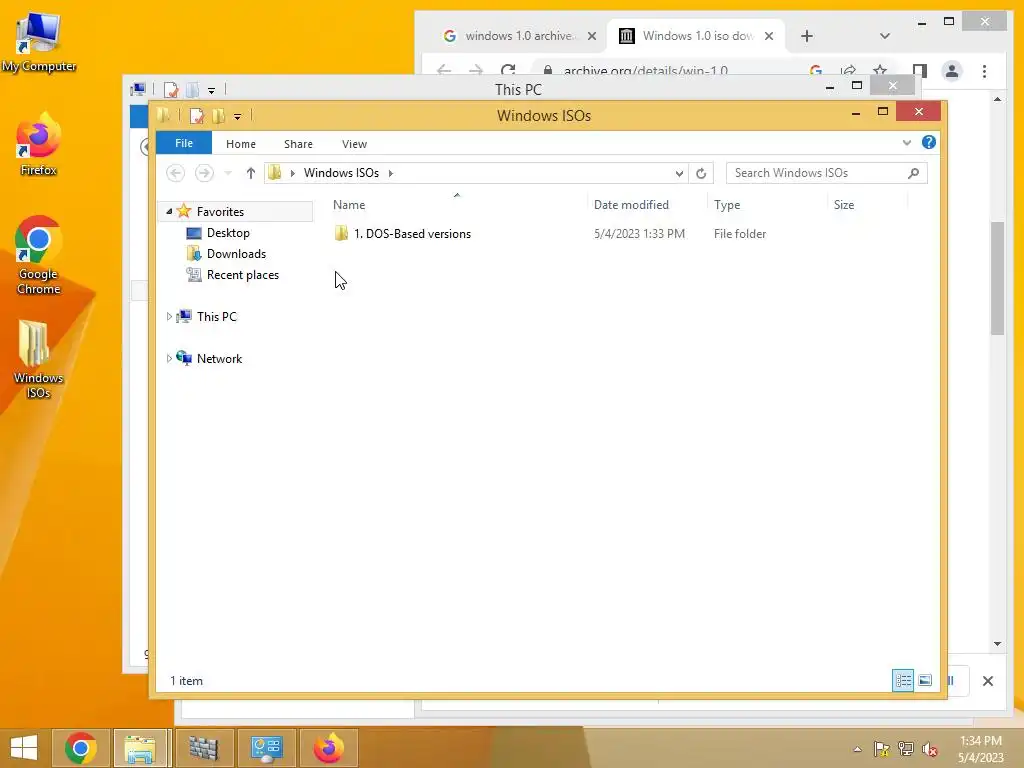Click the search magnifier icon
Screen dimensions: 1024x768
pos(913,173)
